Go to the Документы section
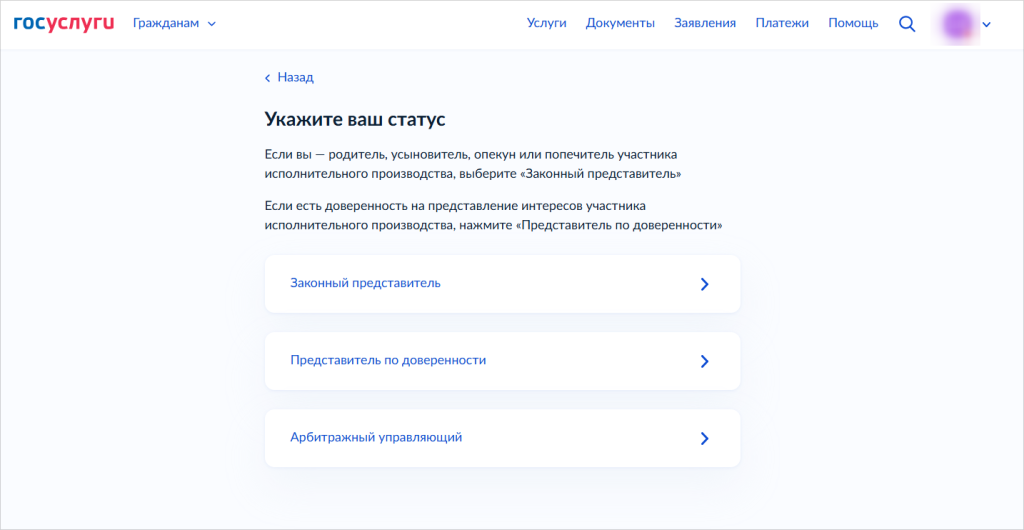Screen dimensions: 1024x530 coord(620,23)
